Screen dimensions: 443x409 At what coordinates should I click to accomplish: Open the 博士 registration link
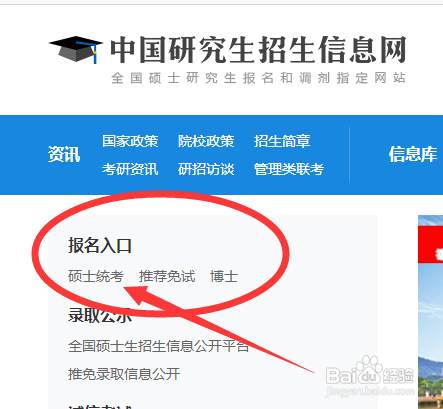[224, 276]
